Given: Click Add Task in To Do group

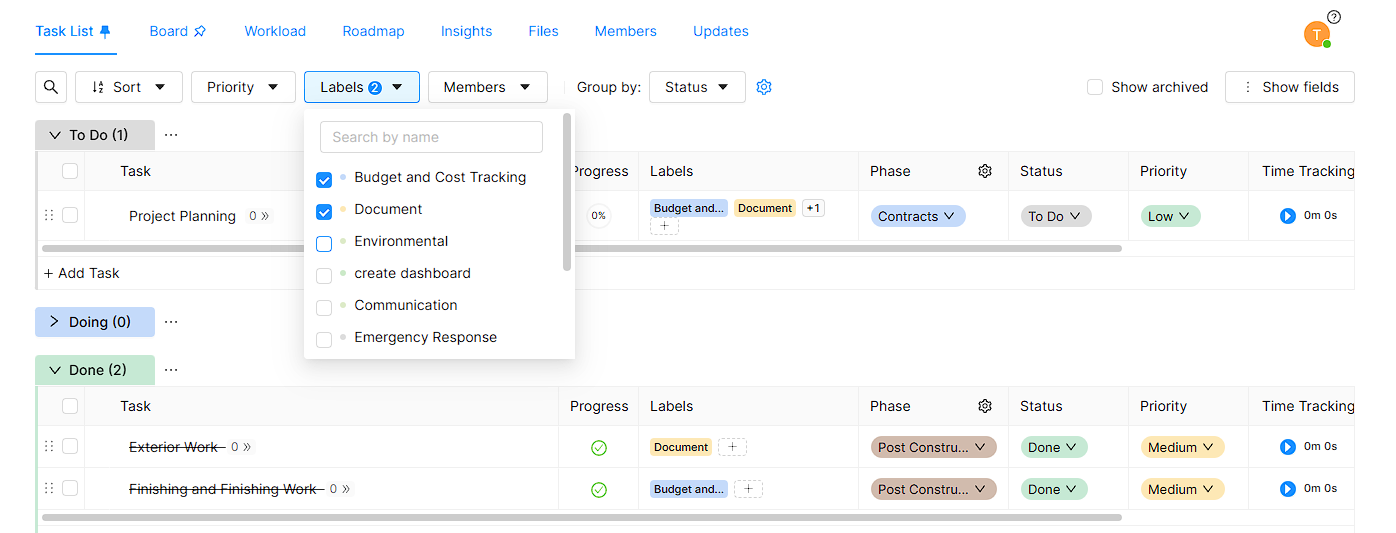Looking at the screenshot, I should pyautogui.click(x=82, y=273).
